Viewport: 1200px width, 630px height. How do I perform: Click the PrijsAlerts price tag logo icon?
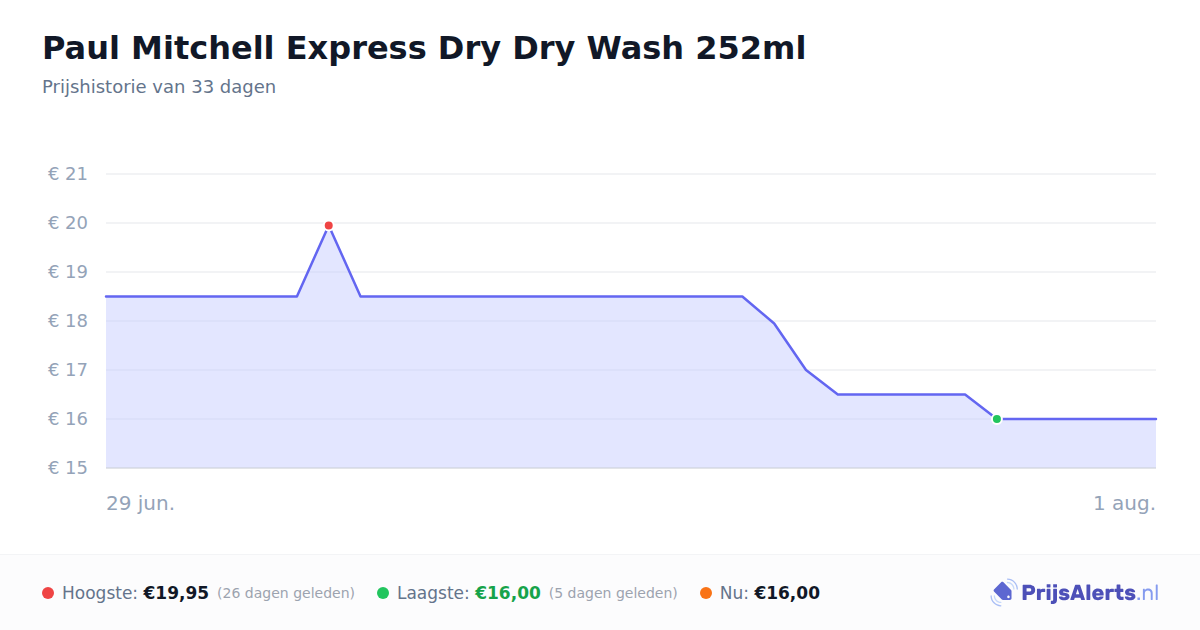(1003, 593)
